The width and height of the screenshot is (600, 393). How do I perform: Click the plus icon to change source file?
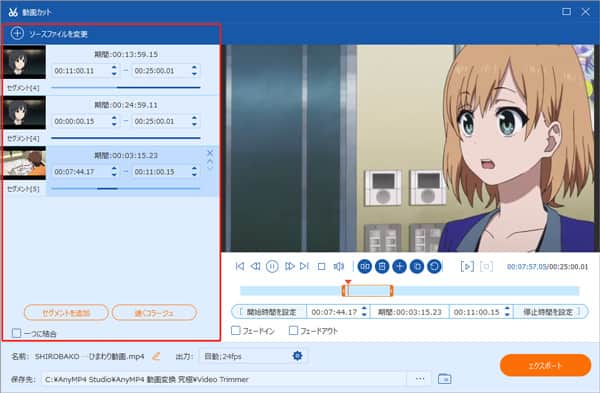coord(17,33)
